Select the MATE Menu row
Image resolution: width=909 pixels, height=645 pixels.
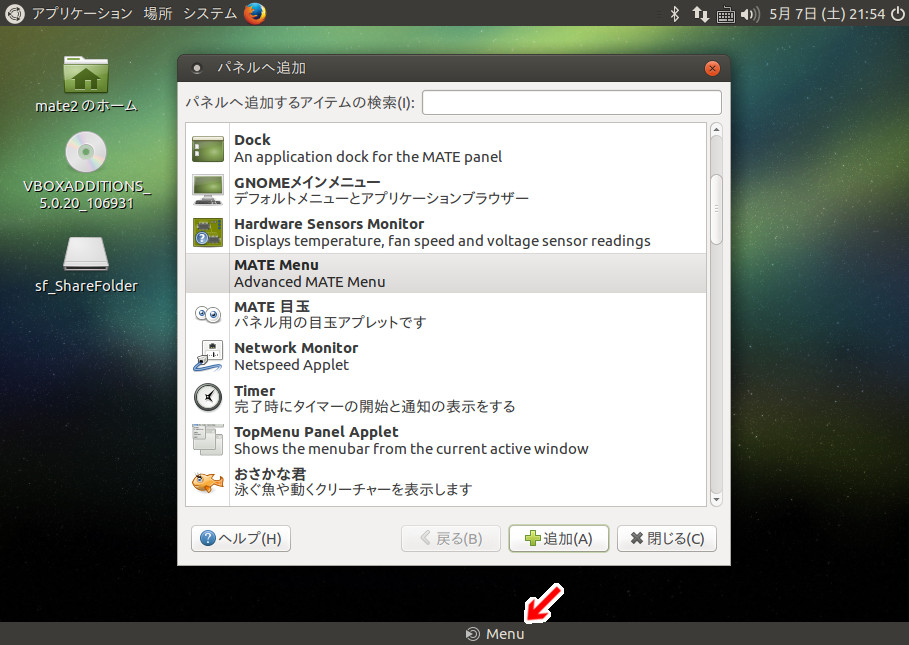446,273
